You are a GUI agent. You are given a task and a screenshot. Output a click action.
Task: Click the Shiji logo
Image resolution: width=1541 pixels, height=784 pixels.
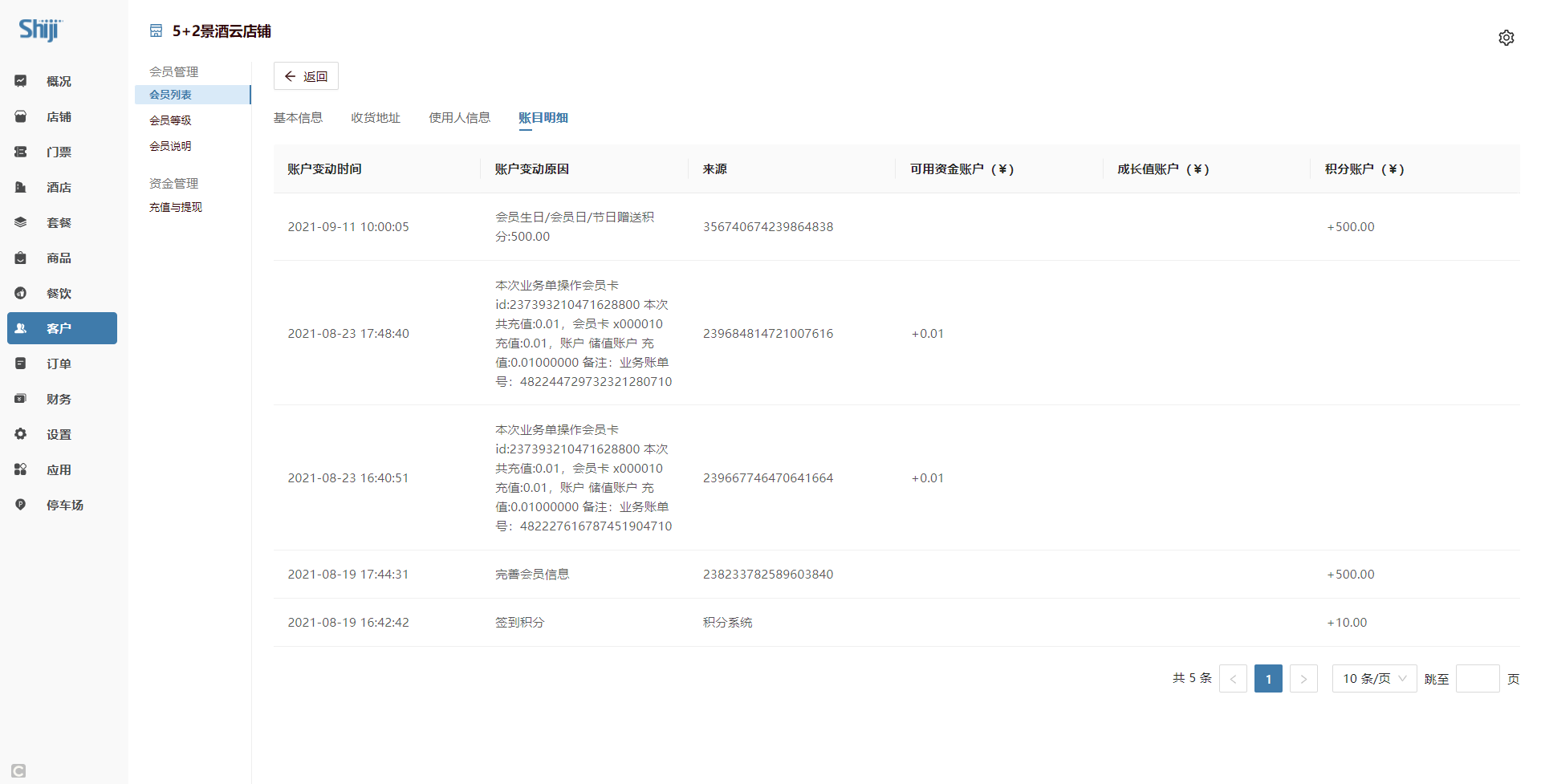click(40, 30)
